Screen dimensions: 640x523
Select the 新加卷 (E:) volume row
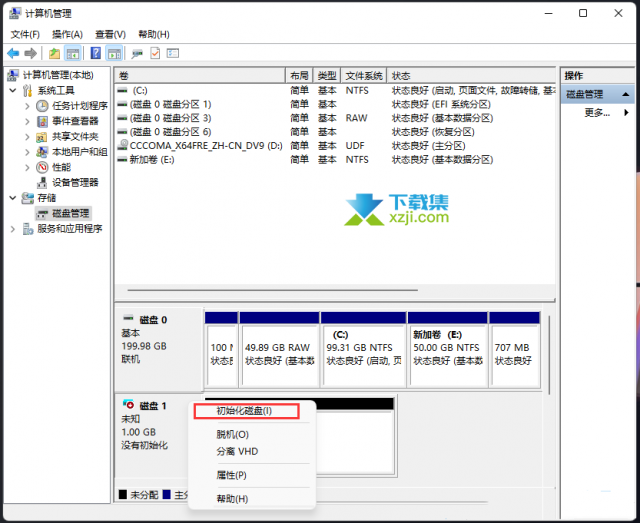[x=335, y=160]
